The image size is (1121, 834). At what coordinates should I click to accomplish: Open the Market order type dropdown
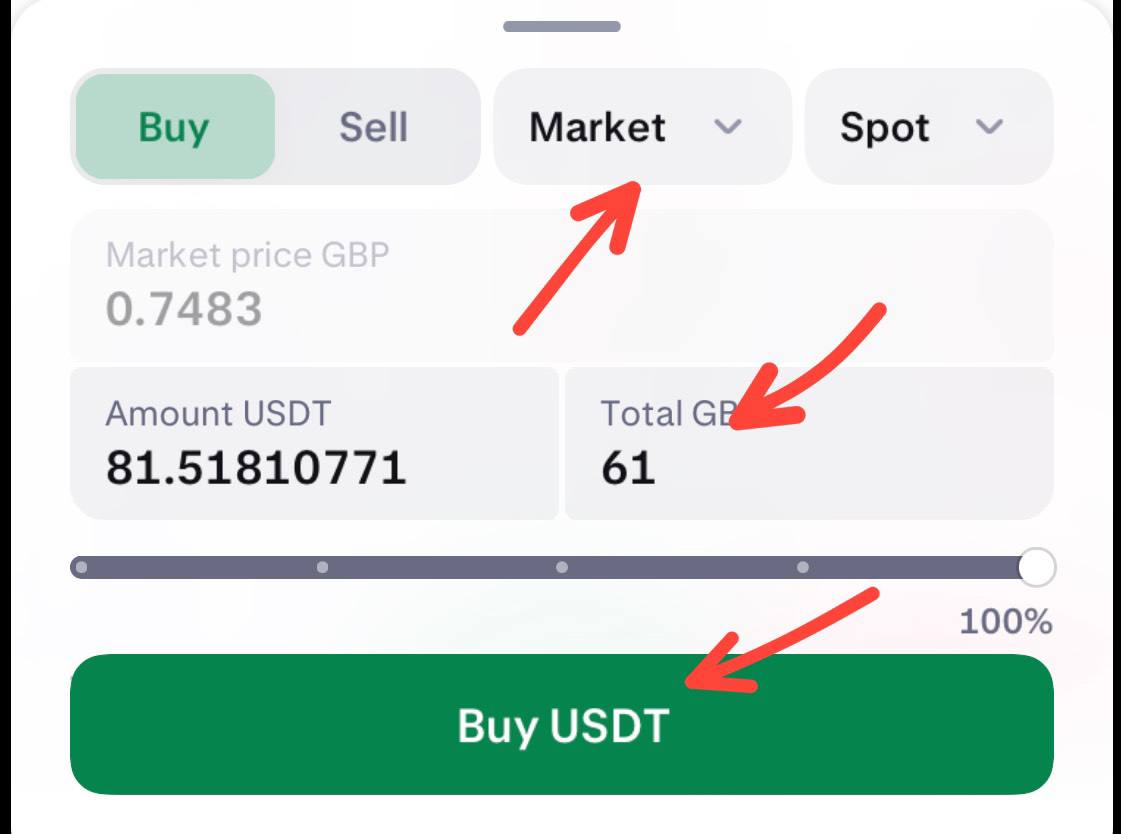pos(641,127)
